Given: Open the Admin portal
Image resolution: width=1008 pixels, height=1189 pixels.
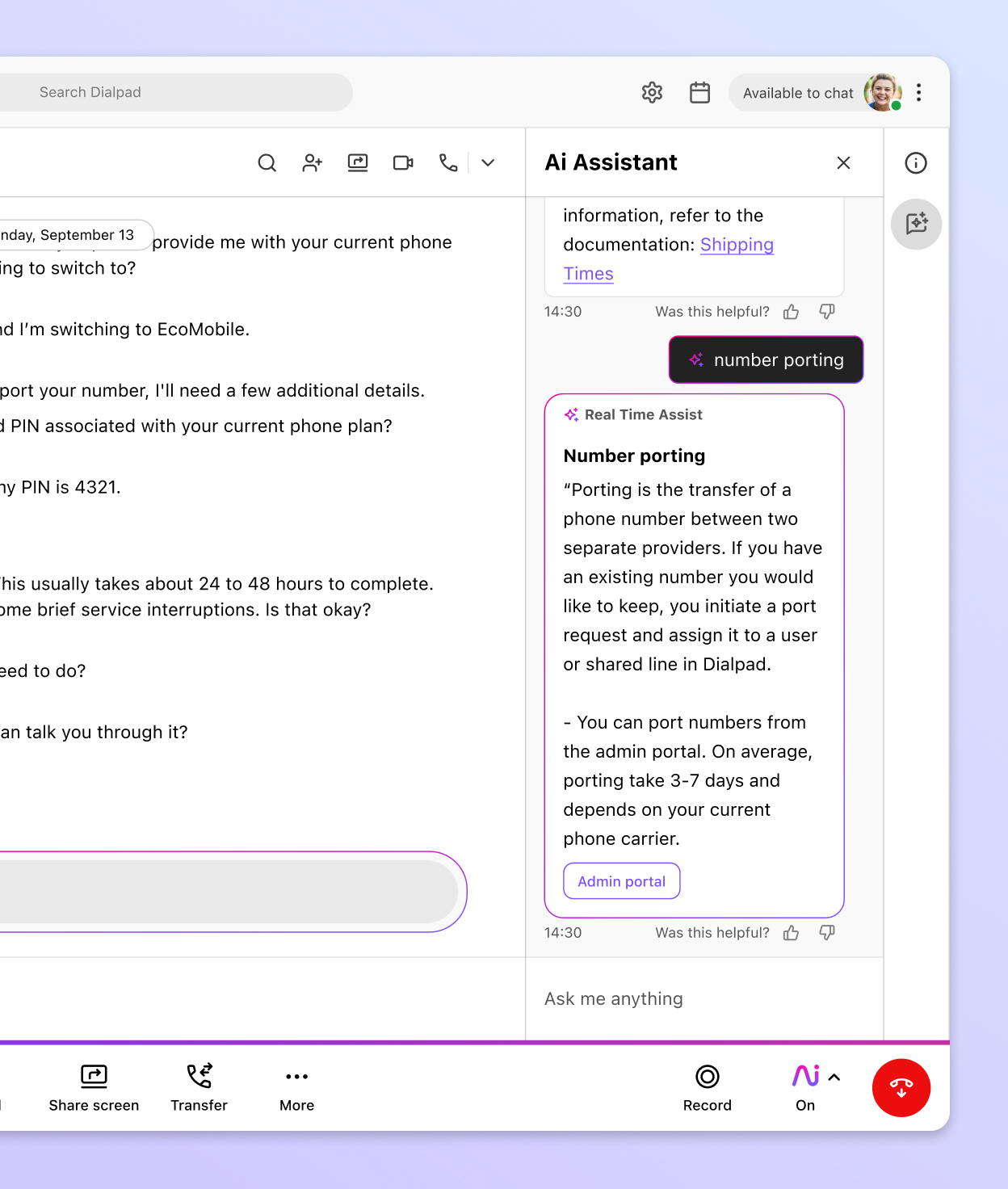Looking at the screenshot, I should tap(621, 881).
